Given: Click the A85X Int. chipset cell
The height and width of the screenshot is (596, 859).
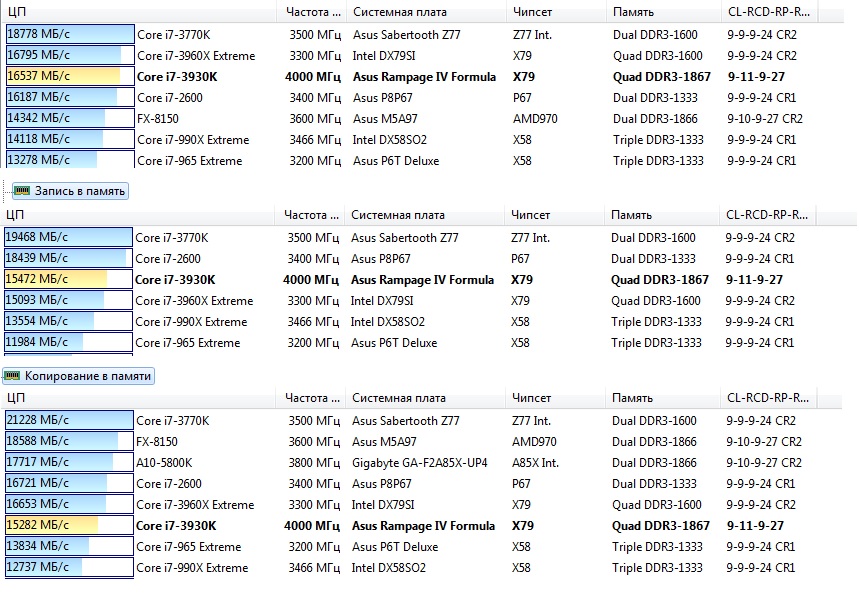Looking at the screenshot, I should pyautogui.click(x=535, y=463).
